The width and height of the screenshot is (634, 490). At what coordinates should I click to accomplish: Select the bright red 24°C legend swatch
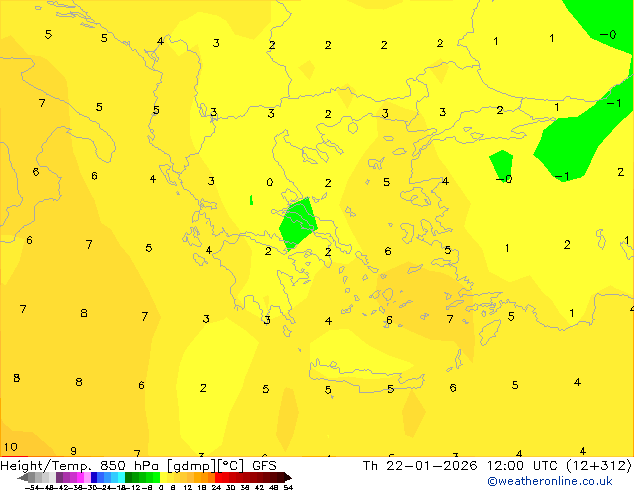click(x=218, y=477)
